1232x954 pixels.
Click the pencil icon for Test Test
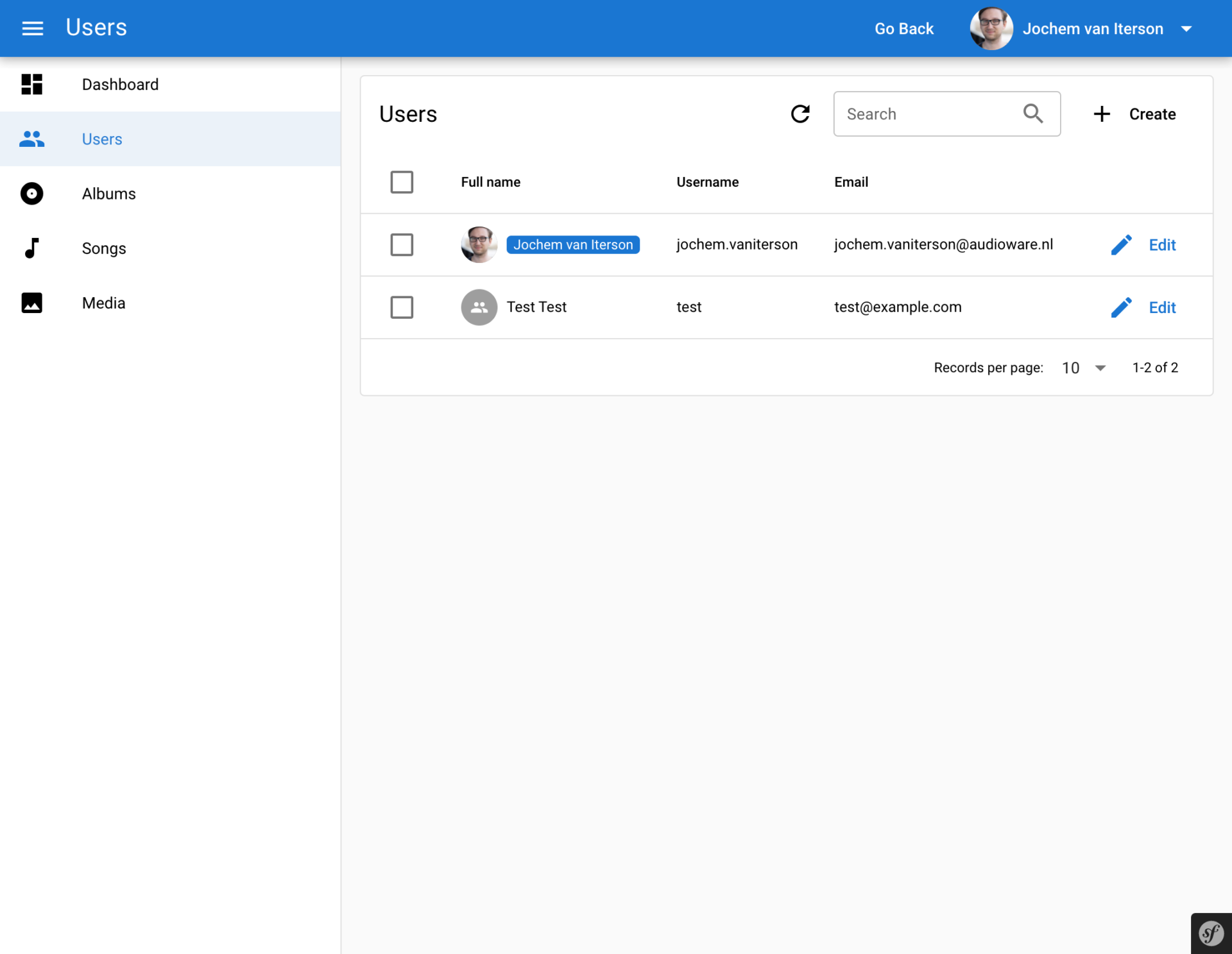1121,307
